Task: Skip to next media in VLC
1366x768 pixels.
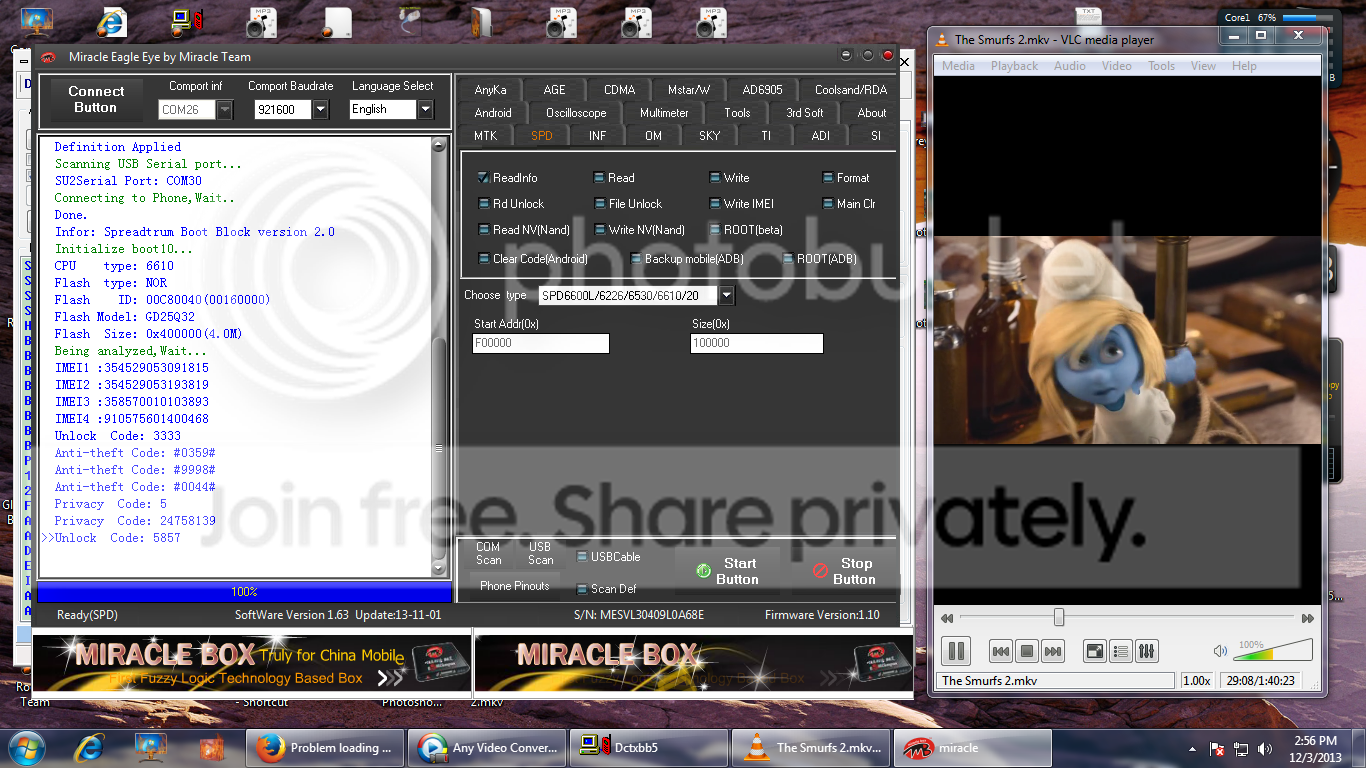Action: [1052, 652]
